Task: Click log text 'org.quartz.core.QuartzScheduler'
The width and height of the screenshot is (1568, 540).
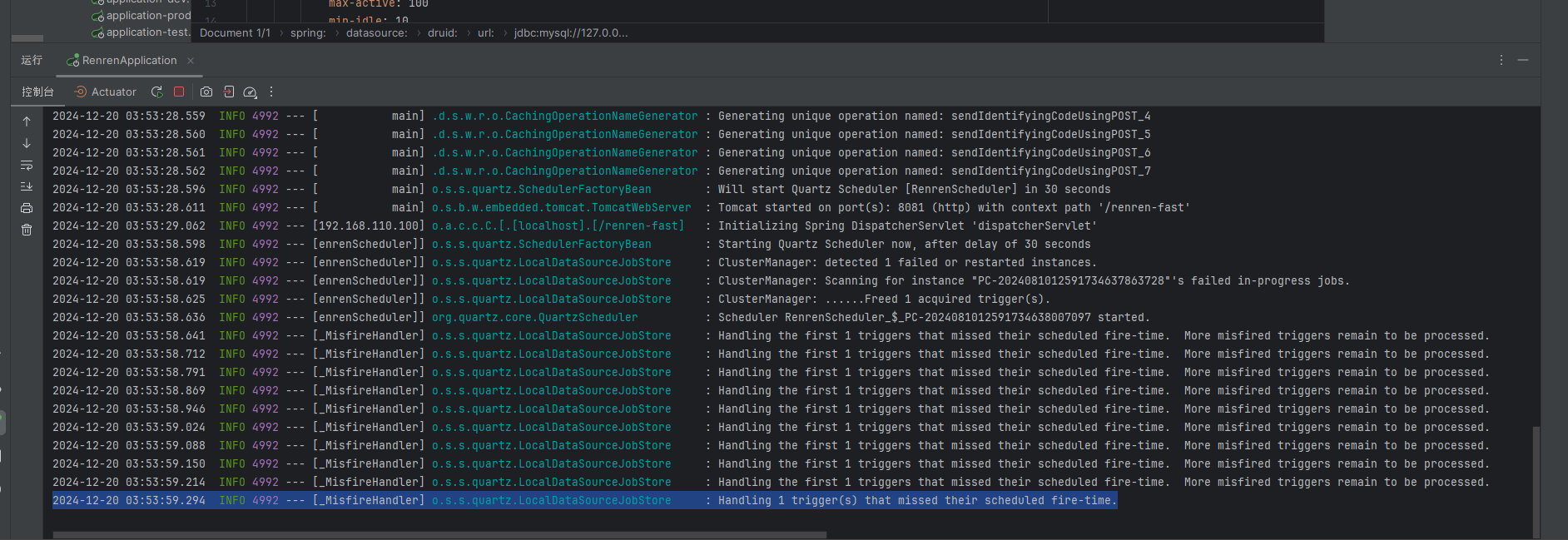Action: [534, 317]
